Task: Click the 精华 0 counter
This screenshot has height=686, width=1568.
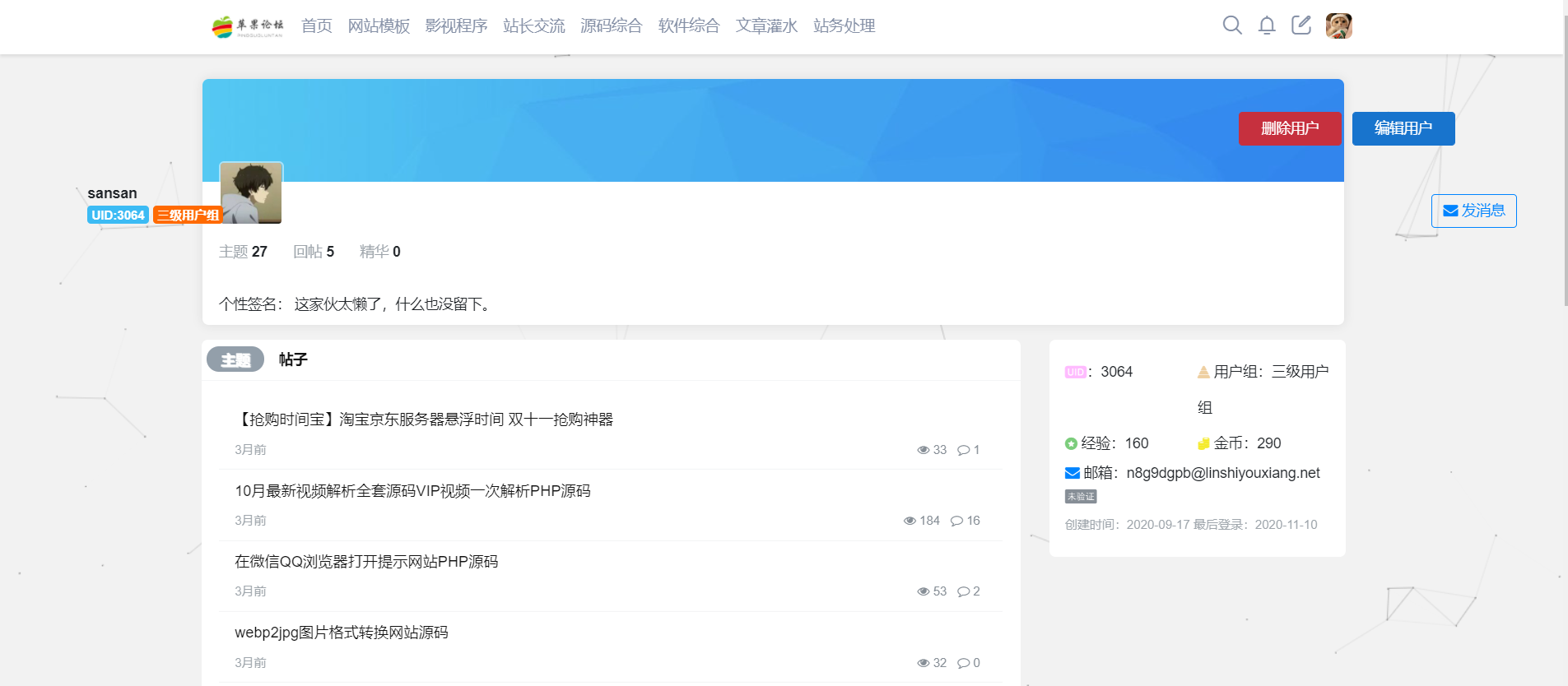Action: [x=380, y=252]
